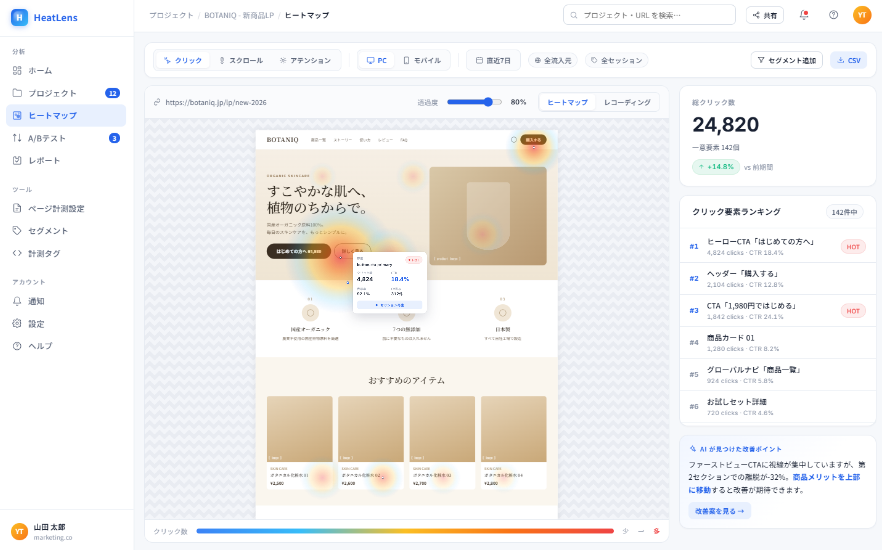Focus the プロジェクト・URL search field
This screenshot has height=550, width=882.
point(649,15)
